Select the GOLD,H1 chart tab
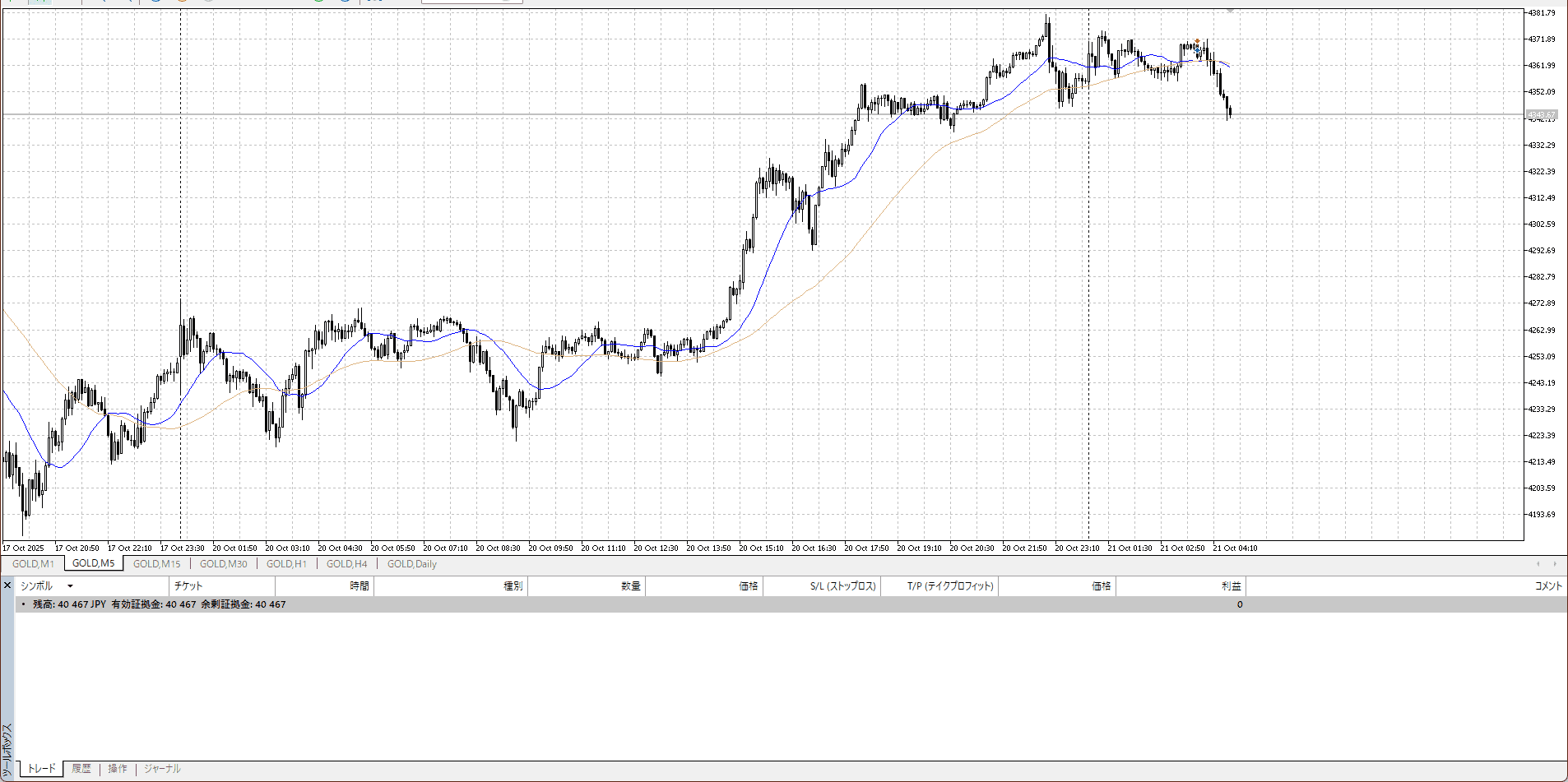Image resolution: width=1568 pixels, height=782 pixels. [x=286, y=564]
